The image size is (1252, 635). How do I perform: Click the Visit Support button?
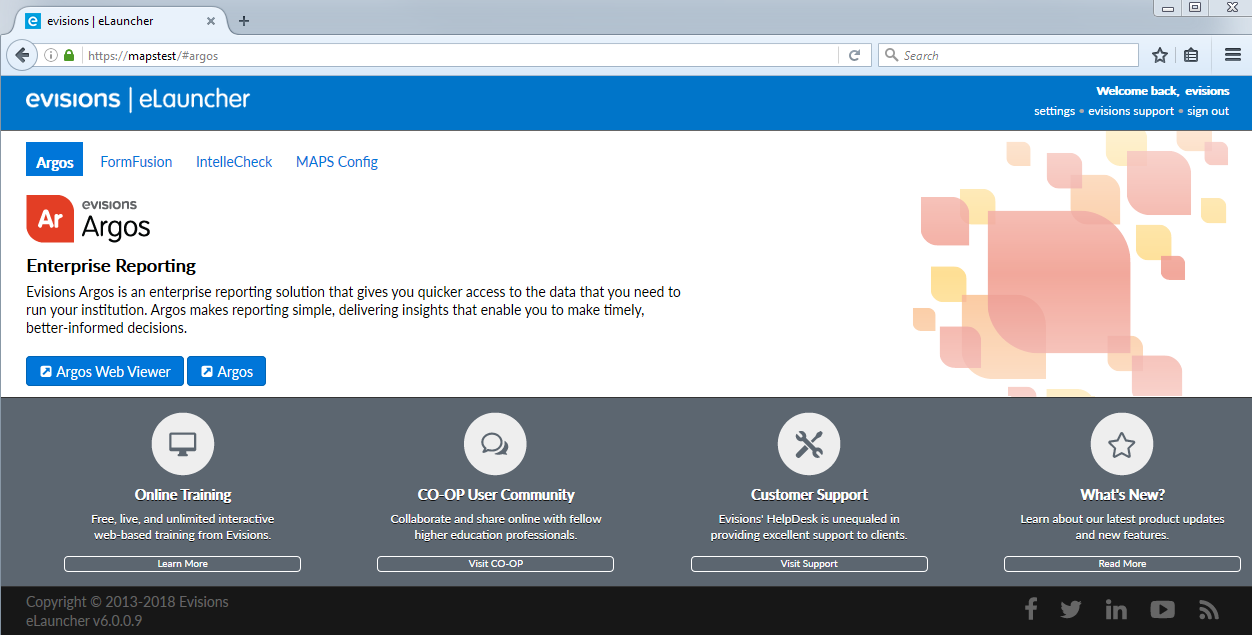tap(809, 564)
